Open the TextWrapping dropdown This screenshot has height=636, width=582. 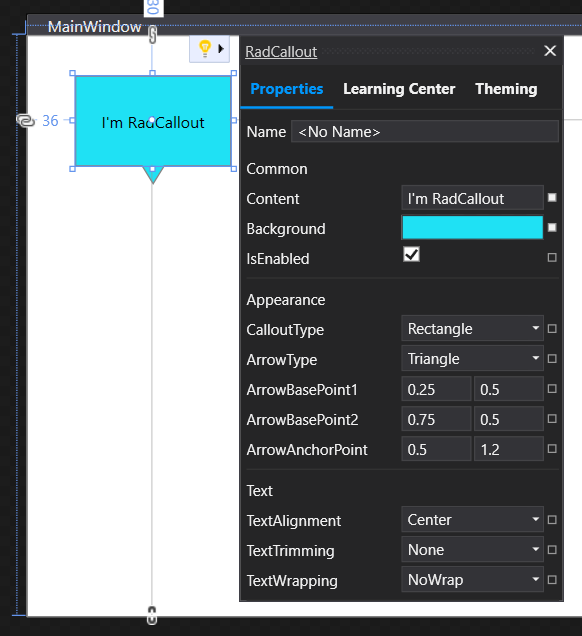(x=472, y=579)
